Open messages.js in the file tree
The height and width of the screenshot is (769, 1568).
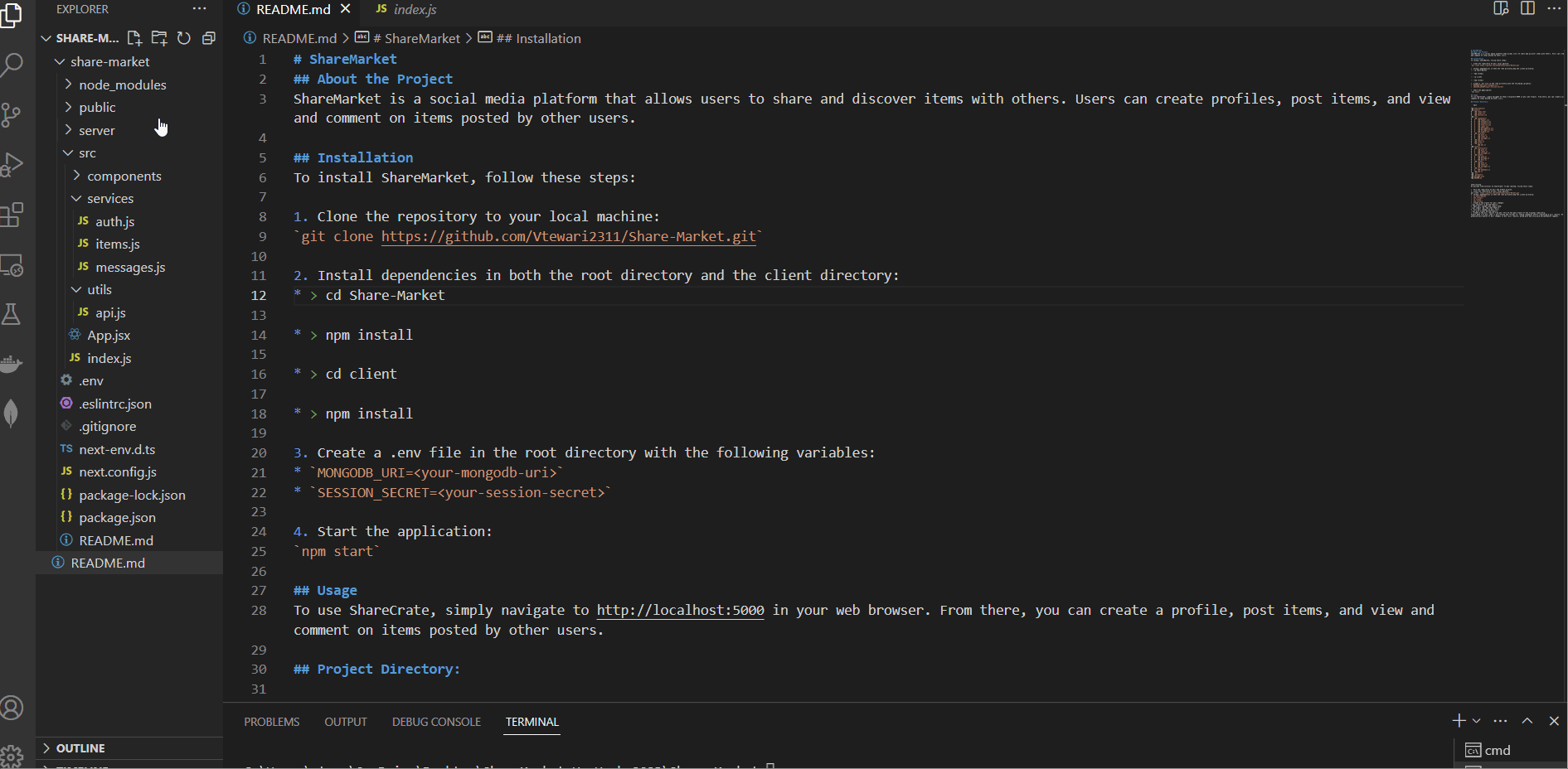point(129,267)
